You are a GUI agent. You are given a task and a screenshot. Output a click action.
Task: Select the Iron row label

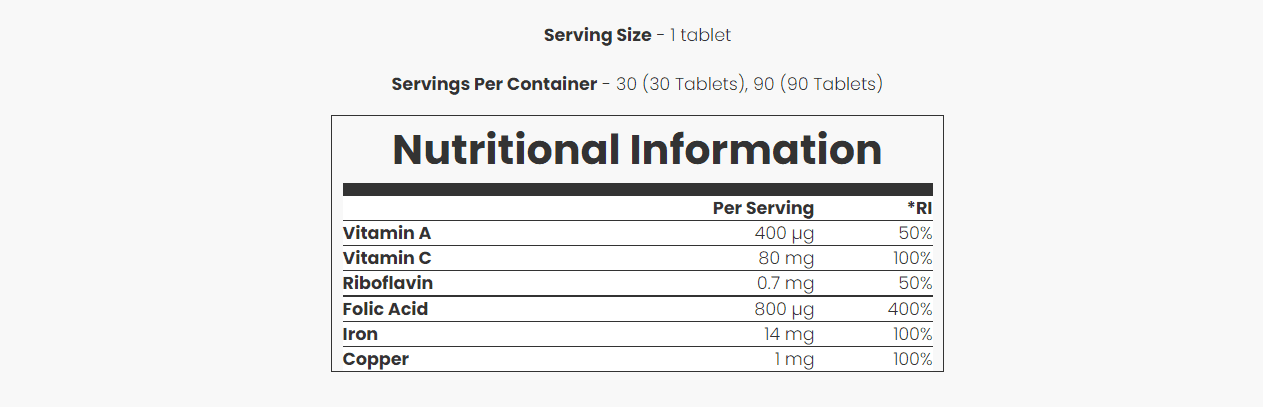point(360,334)
